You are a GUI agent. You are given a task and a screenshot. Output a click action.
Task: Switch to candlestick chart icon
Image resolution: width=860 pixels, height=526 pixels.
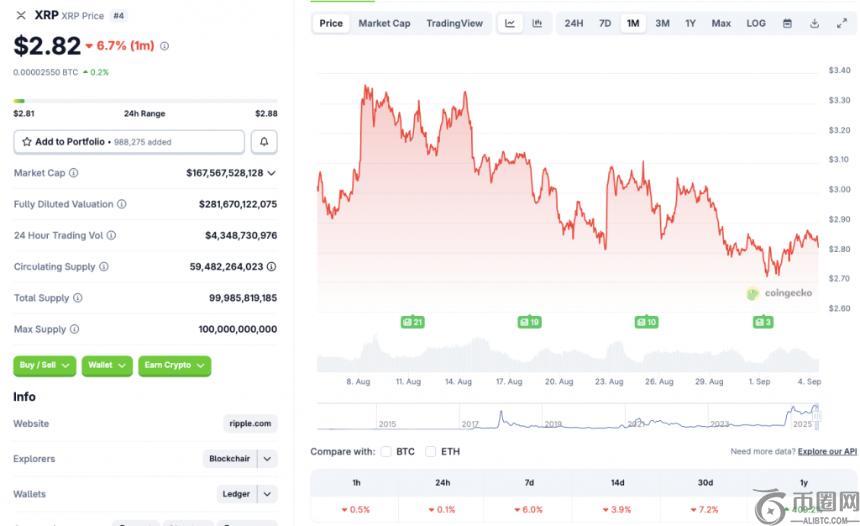click(538, 23)
